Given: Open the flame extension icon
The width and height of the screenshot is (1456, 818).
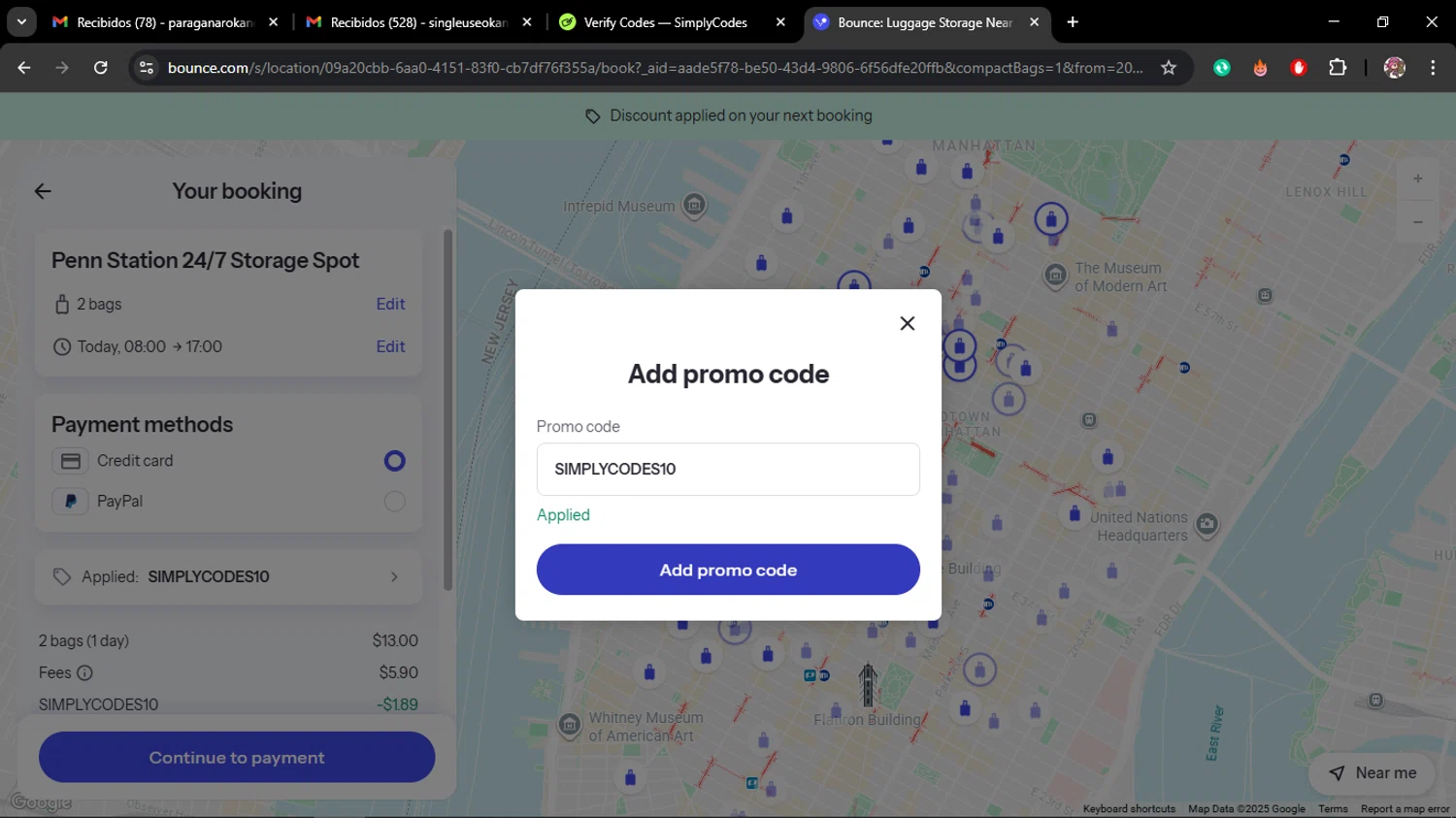Looking at the screenshot, I should (x=1260, y=68).
